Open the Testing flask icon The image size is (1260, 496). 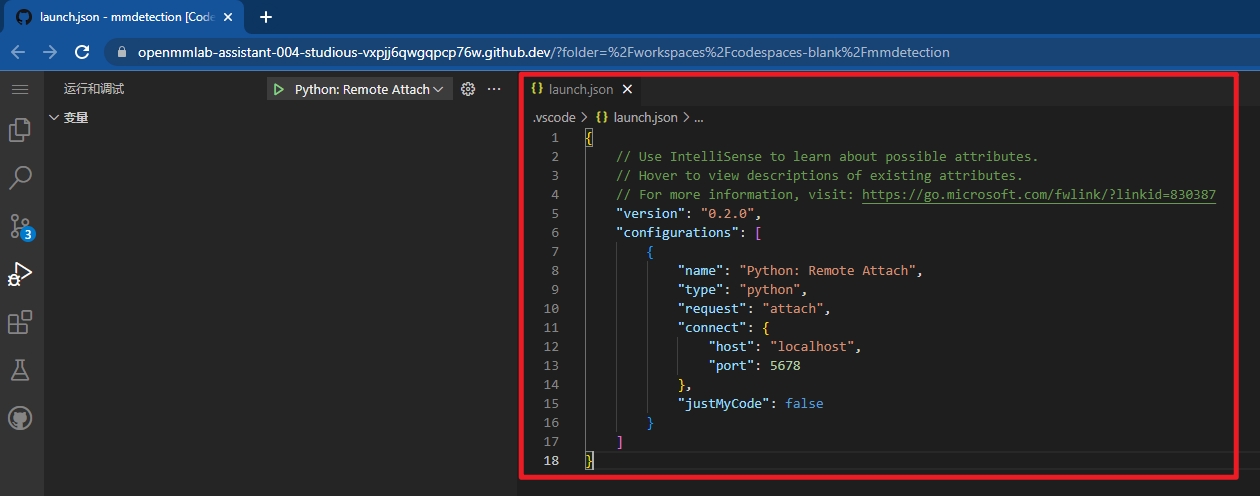pyautogui.click(x=20, y=370)
